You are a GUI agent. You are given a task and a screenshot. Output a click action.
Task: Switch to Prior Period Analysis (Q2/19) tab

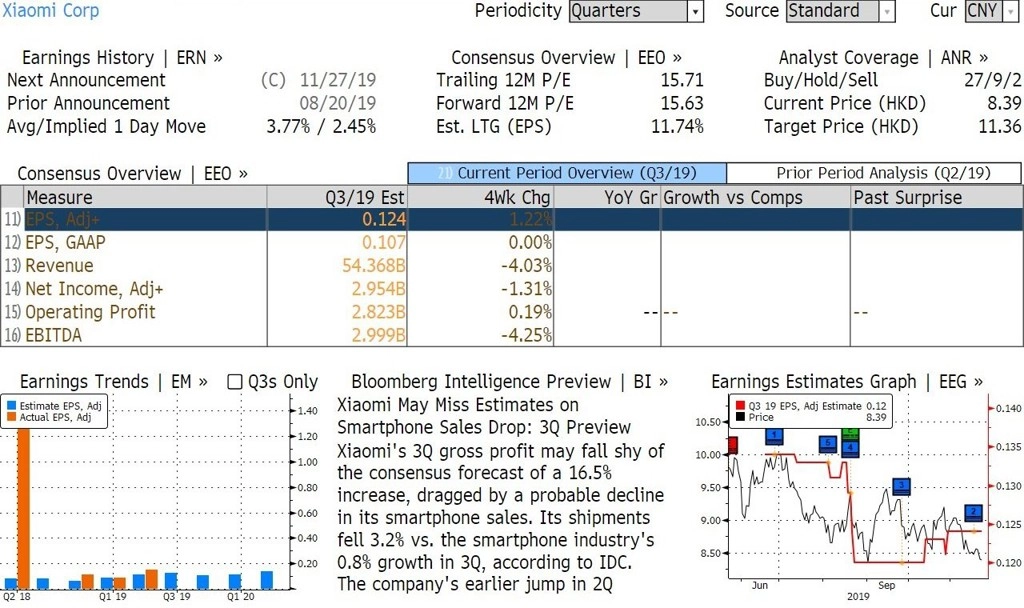[874, 173]
